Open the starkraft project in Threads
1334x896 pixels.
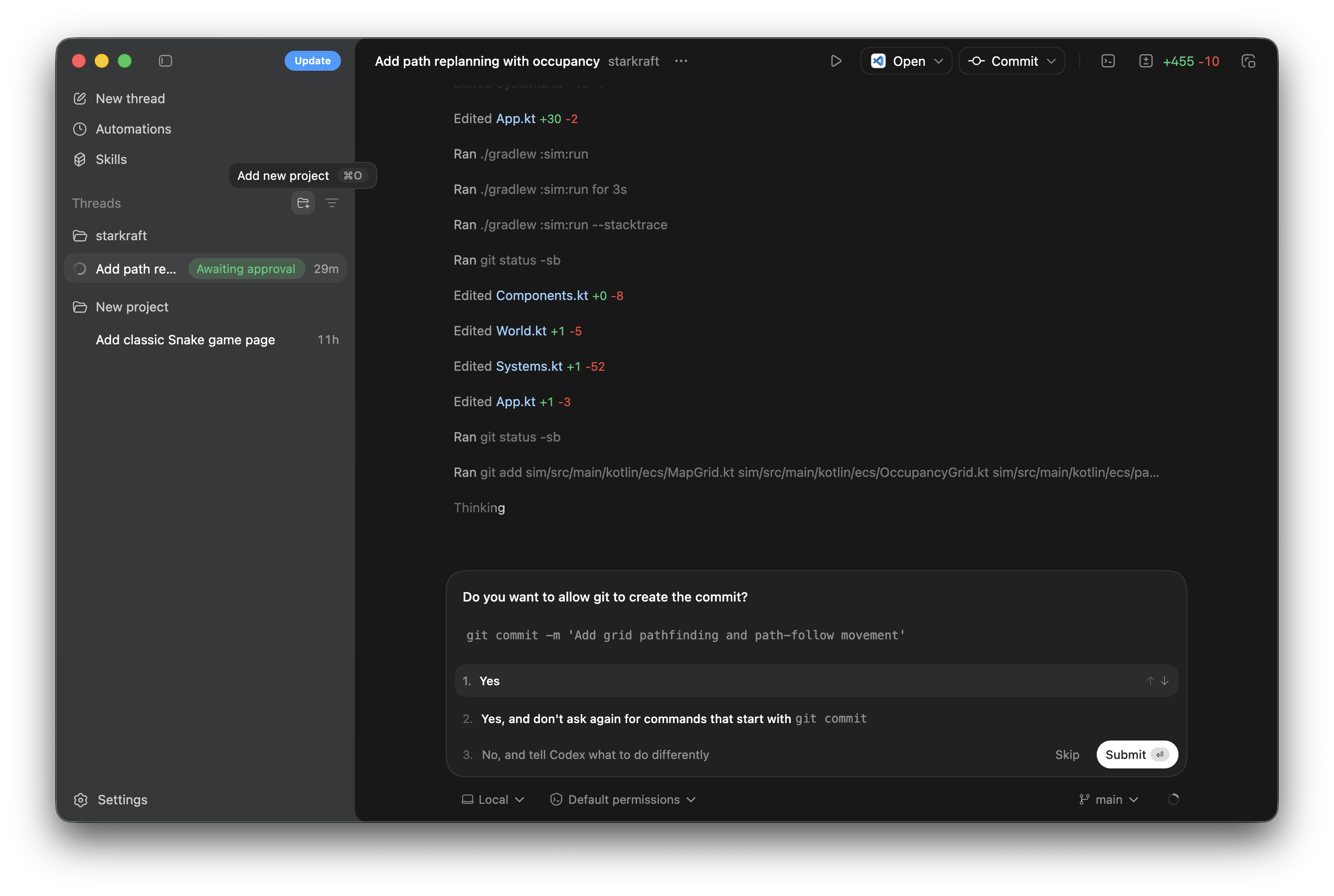[121, 235]
